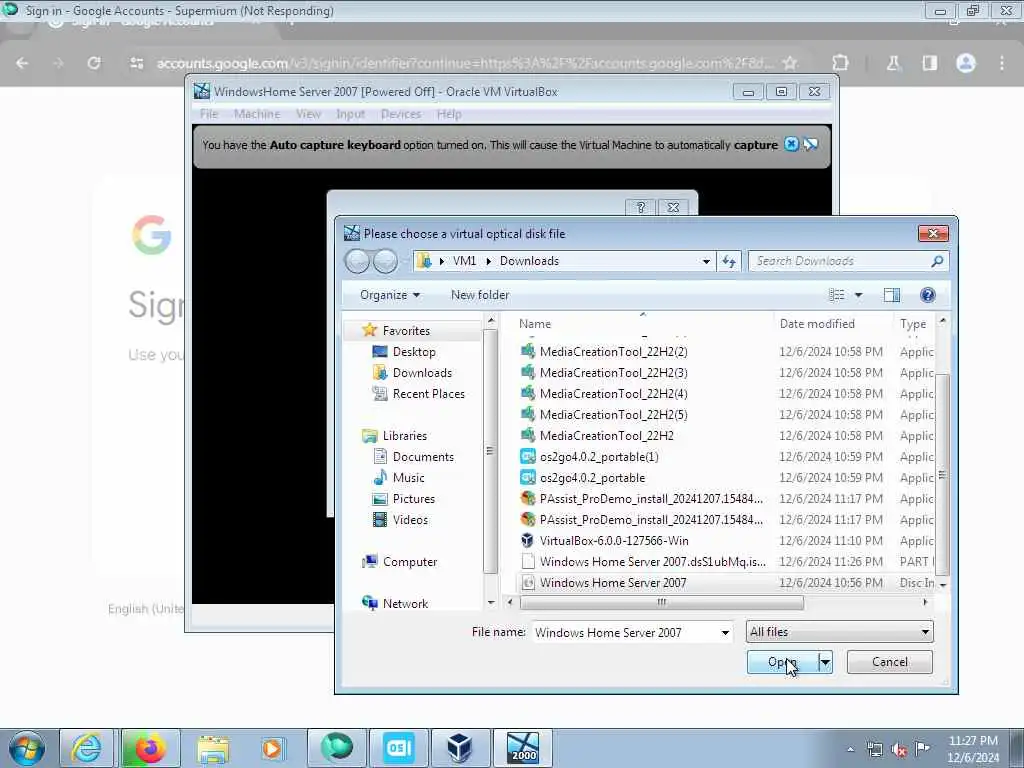Open the Windows Start menu
This screenshot has height=768, width=1024.
tap(27, 748)
